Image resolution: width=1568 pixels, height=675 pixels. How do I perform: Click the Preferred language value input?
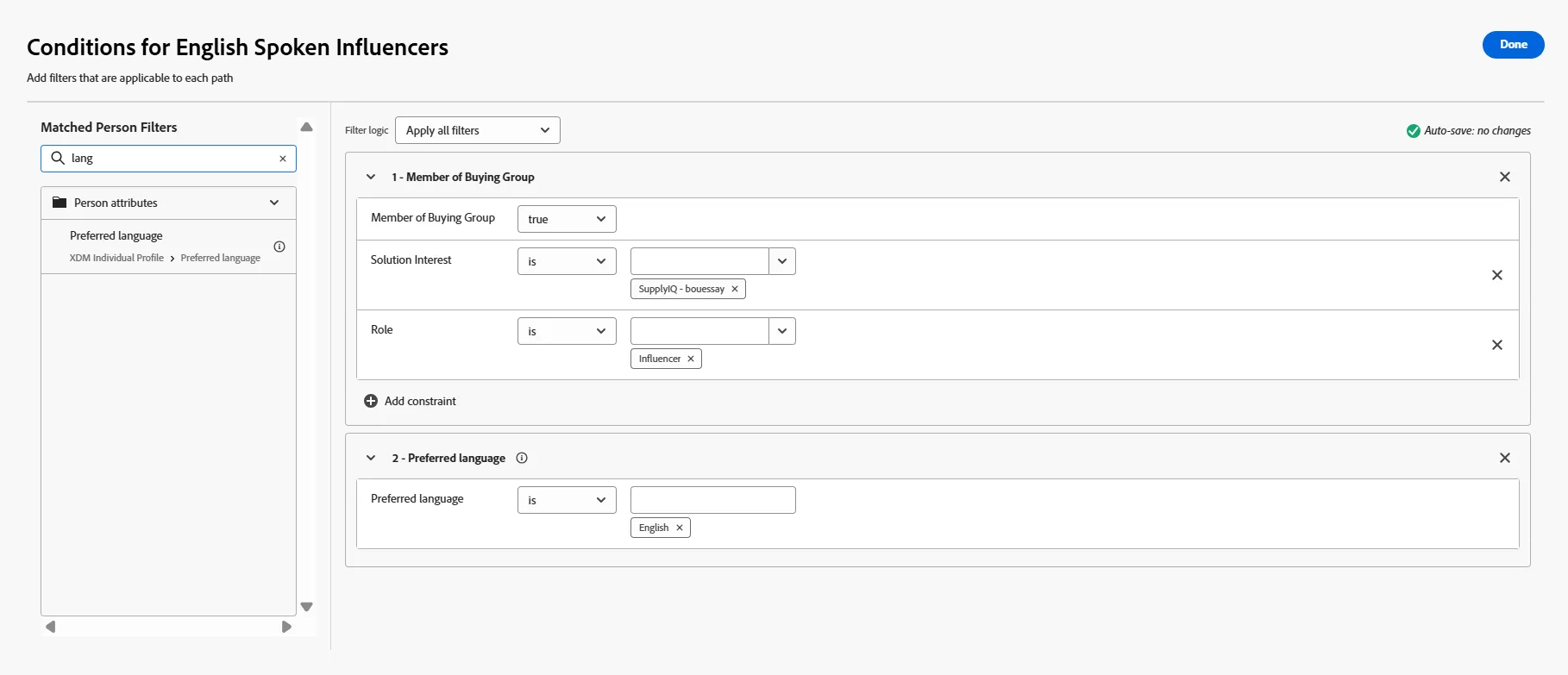pos(713,500)
